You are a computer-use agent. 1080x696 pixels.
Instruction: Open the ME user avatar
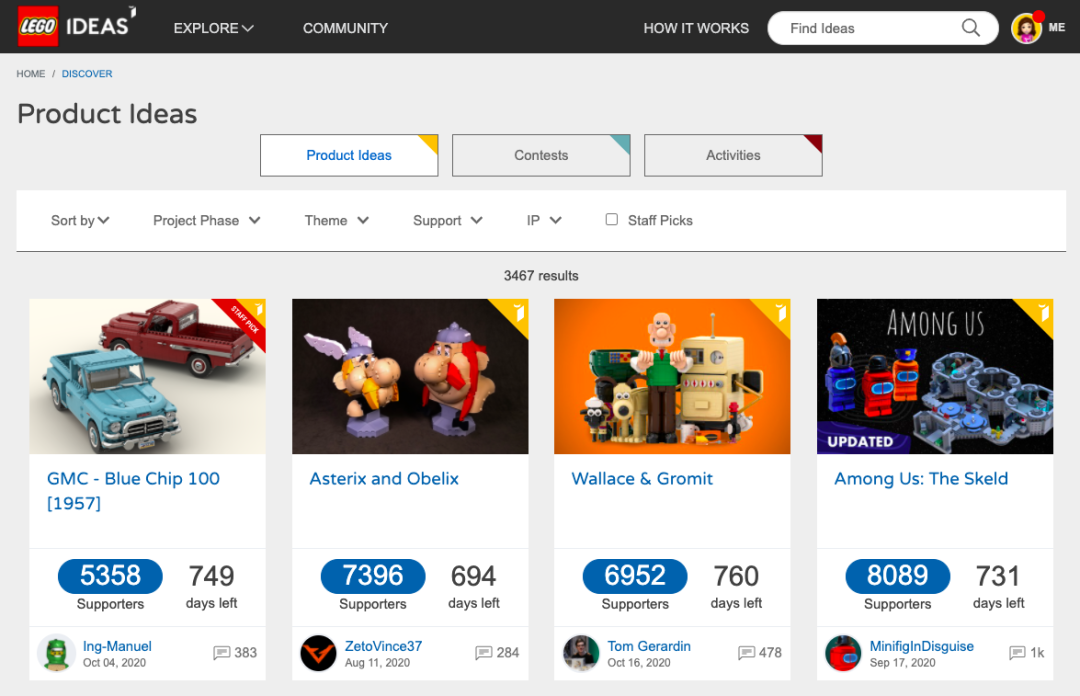coord(1026,28)
